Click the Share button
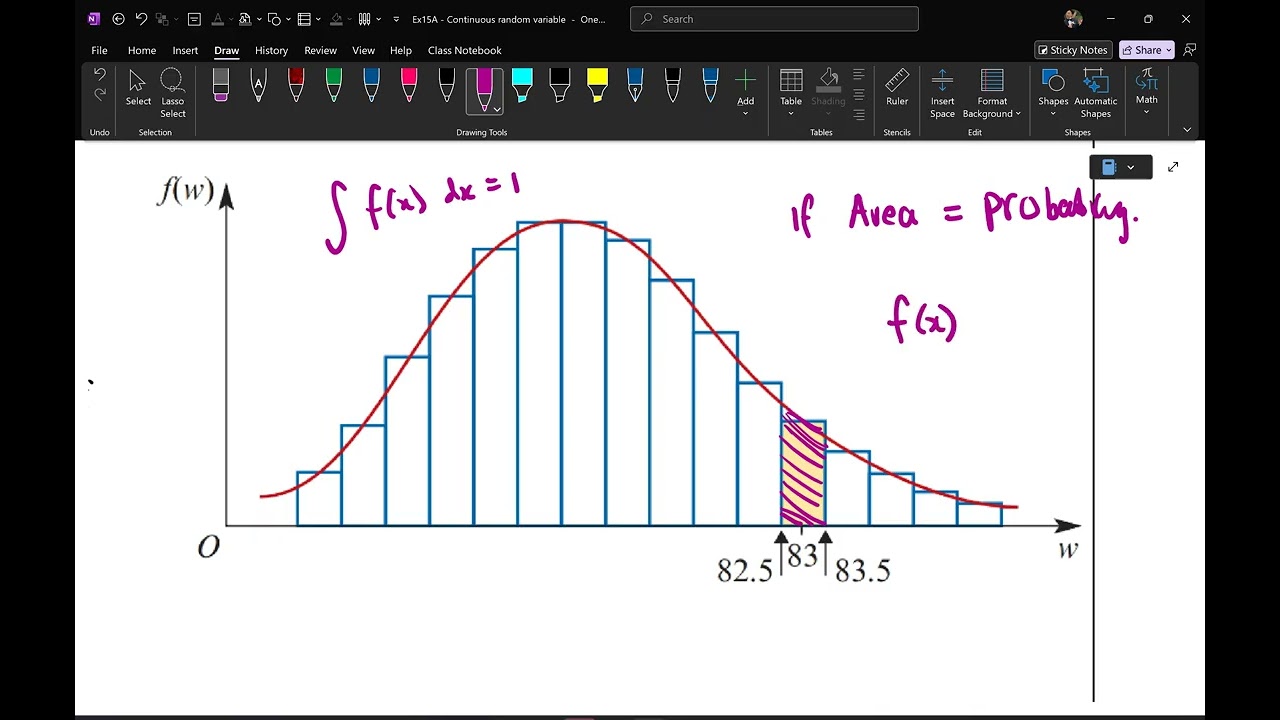 pyautogui.click(x=1146, y=50)
